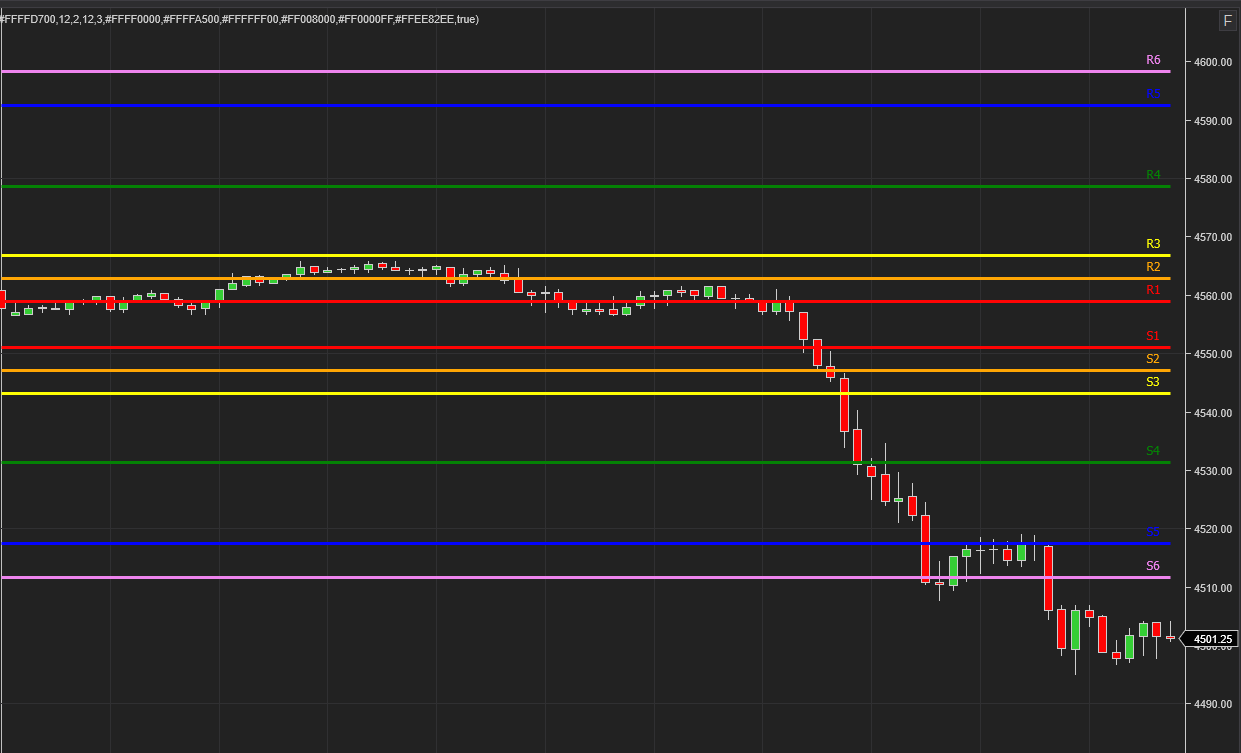Click the R6 resistance level label
This screenshot has height=753, width=1241.
pos(1153,60)
